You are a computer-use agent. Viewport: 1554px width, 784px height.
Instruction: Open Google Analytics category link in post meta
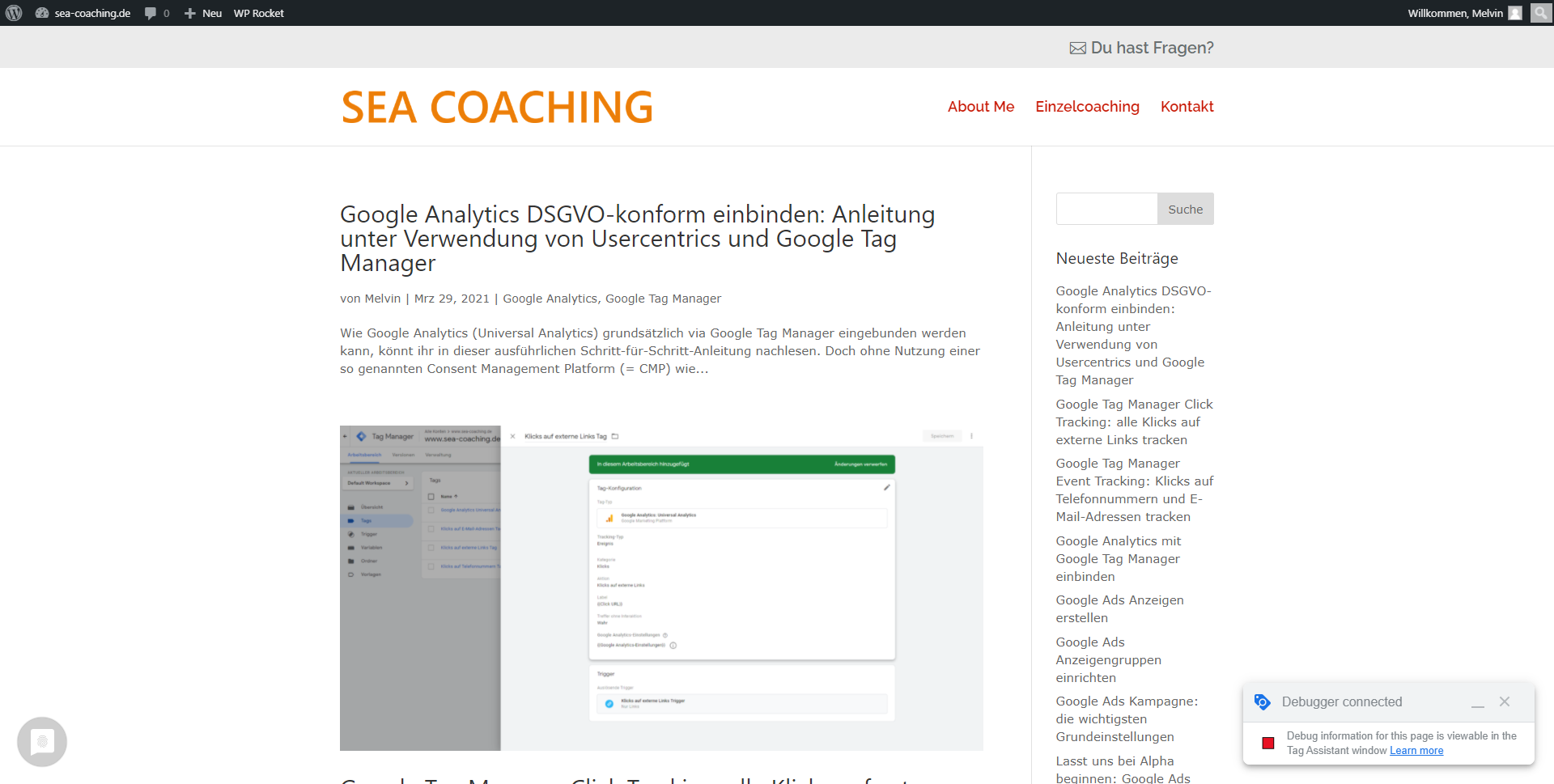pyautogui.click(x=550, y=299)
